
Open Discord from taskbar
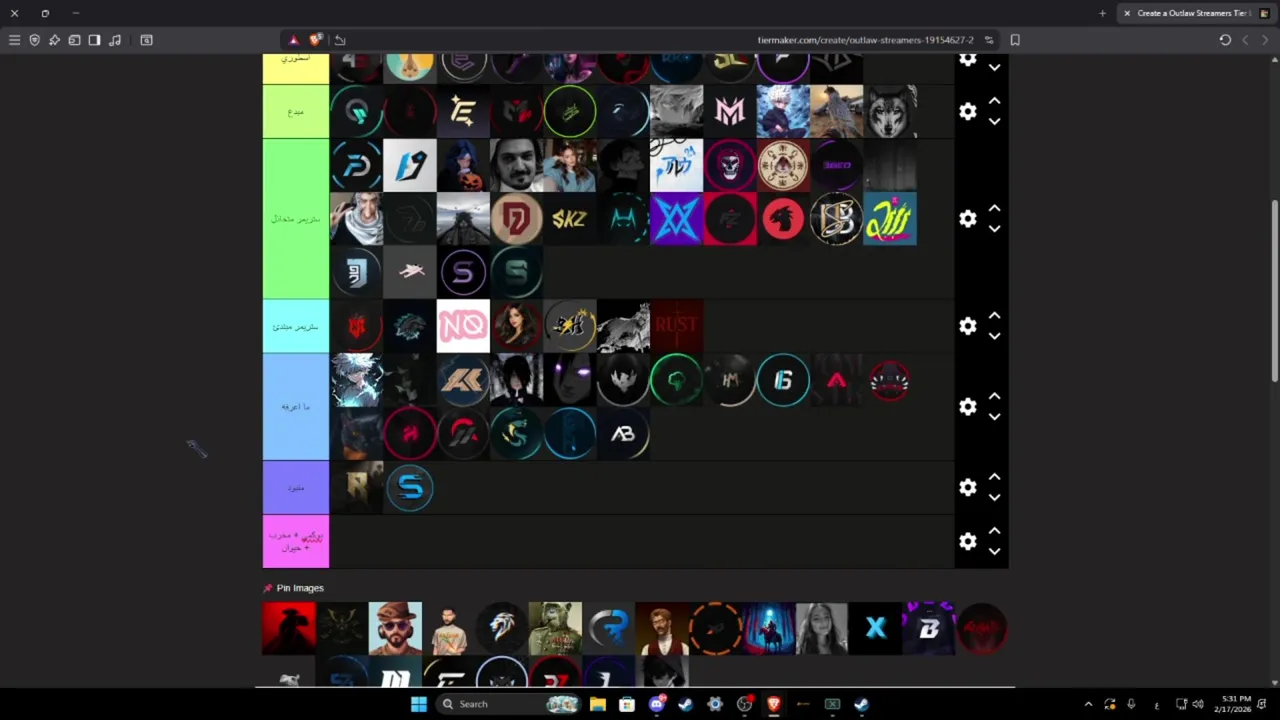click(x=657, y=704)
